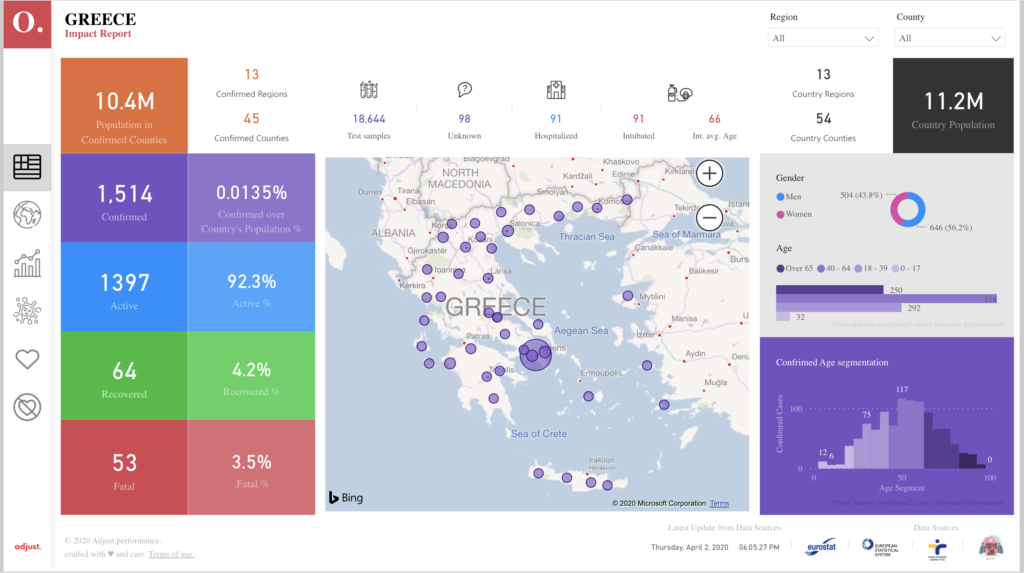Click the hospital building icon

tap(555, 91)
